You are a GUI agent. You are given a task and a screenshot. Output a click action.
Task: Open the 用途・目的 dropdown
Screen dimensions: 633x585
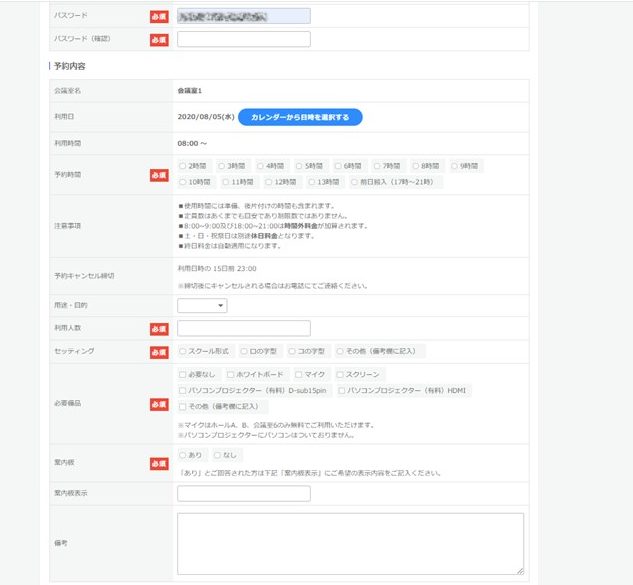202,305
